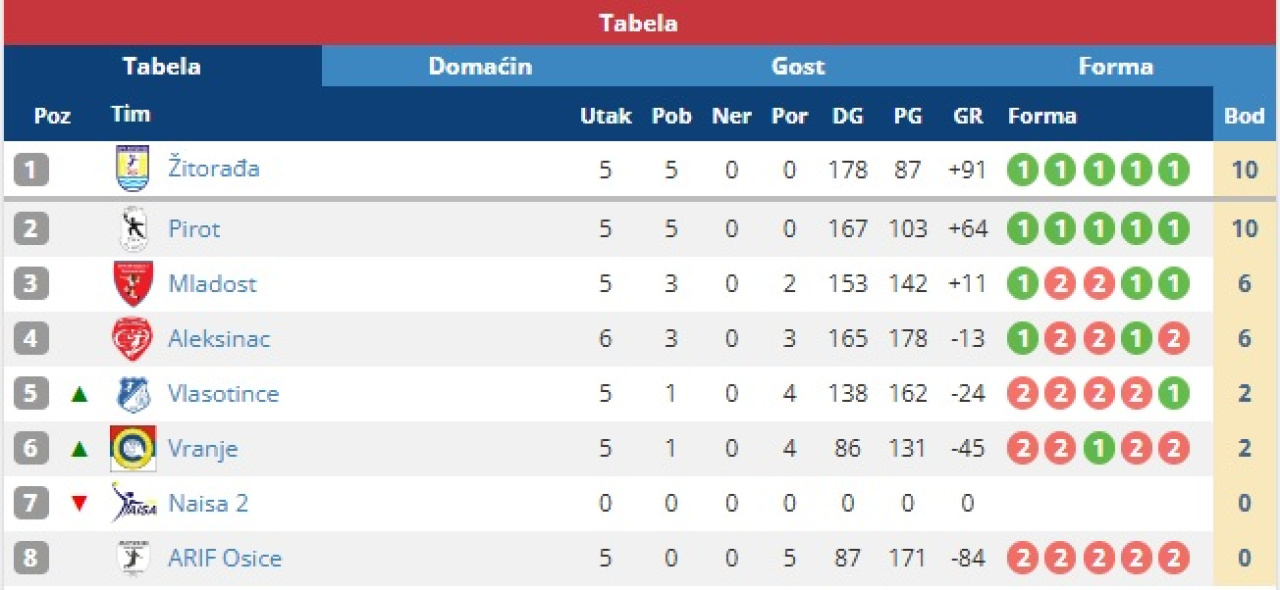
Task: Click the Mladost team logo
Action: click(x=132, y=284)
